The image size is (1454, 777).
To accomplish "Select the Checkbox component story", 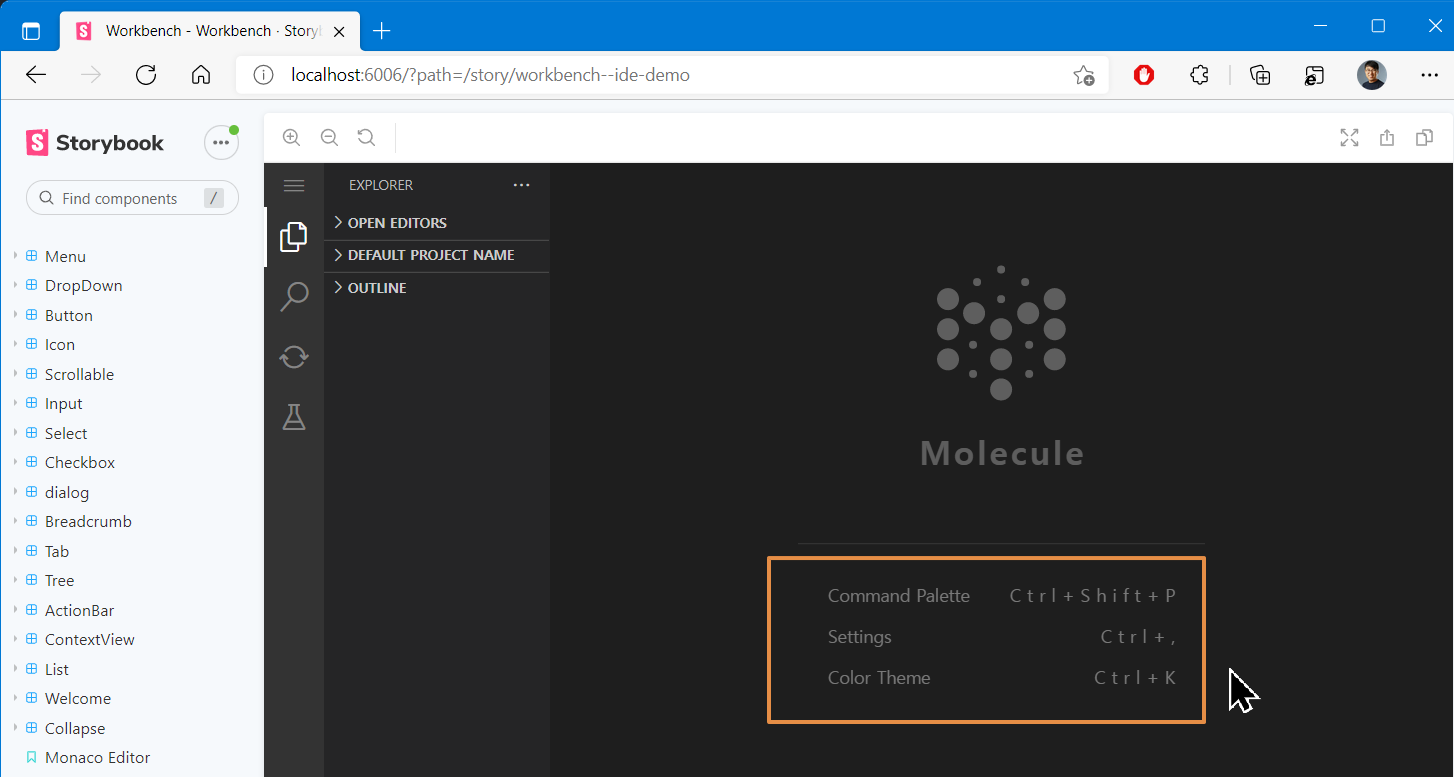I will (x=80, y=462).
